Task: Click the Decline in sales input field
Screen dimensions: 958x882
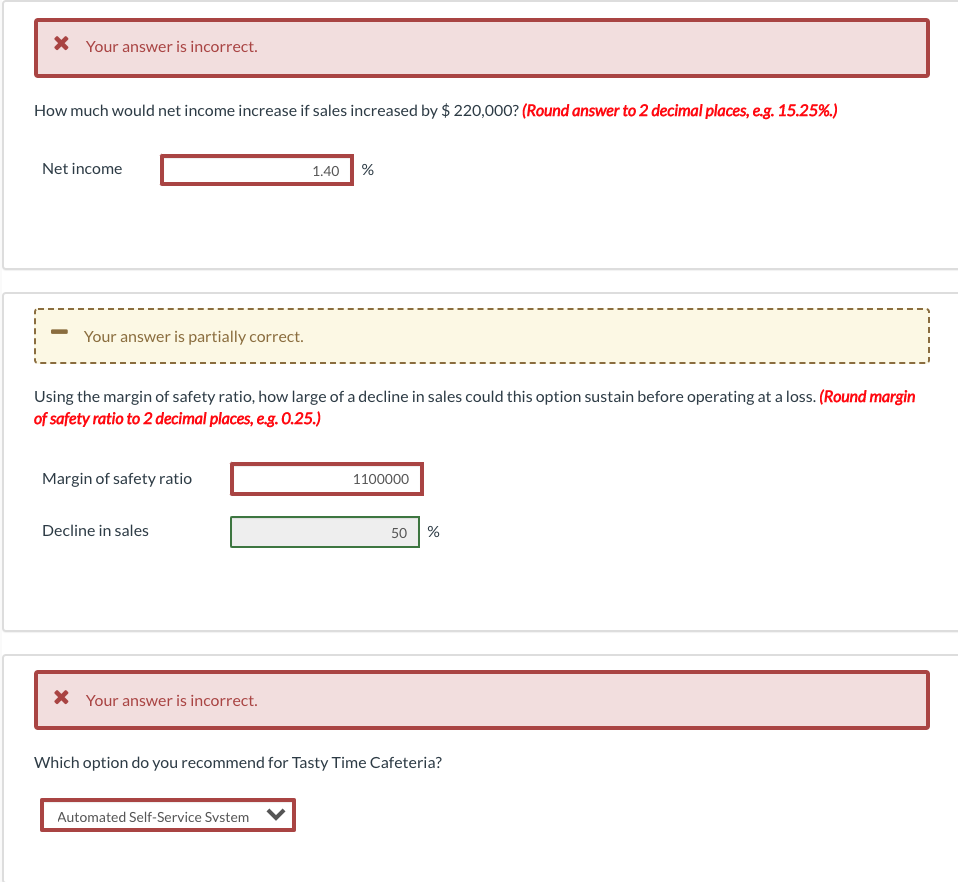Action: click(x=325, y=532)
